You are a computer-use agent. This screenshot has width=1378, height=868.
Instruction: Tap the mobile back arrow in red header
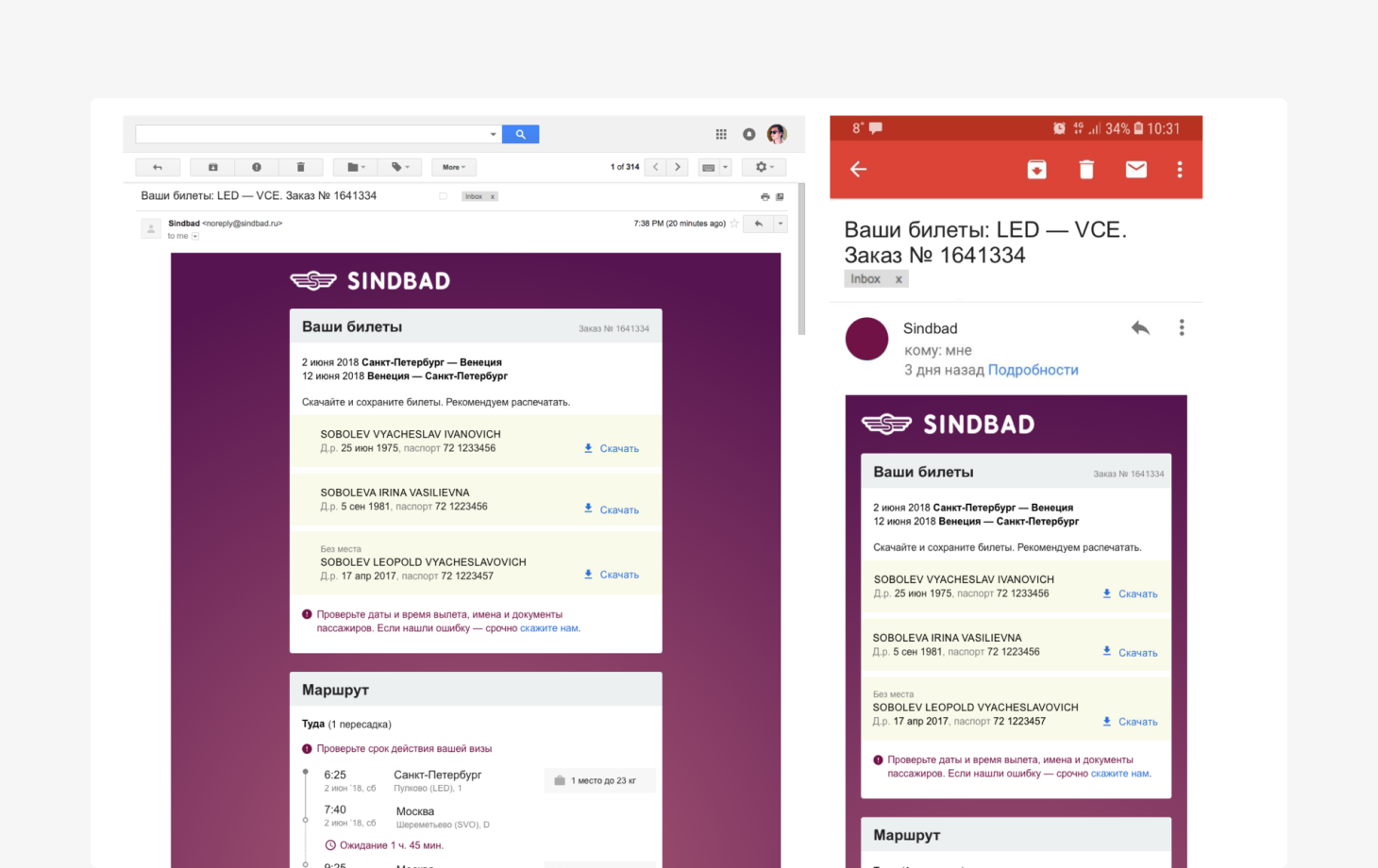(x=858, y=169)
